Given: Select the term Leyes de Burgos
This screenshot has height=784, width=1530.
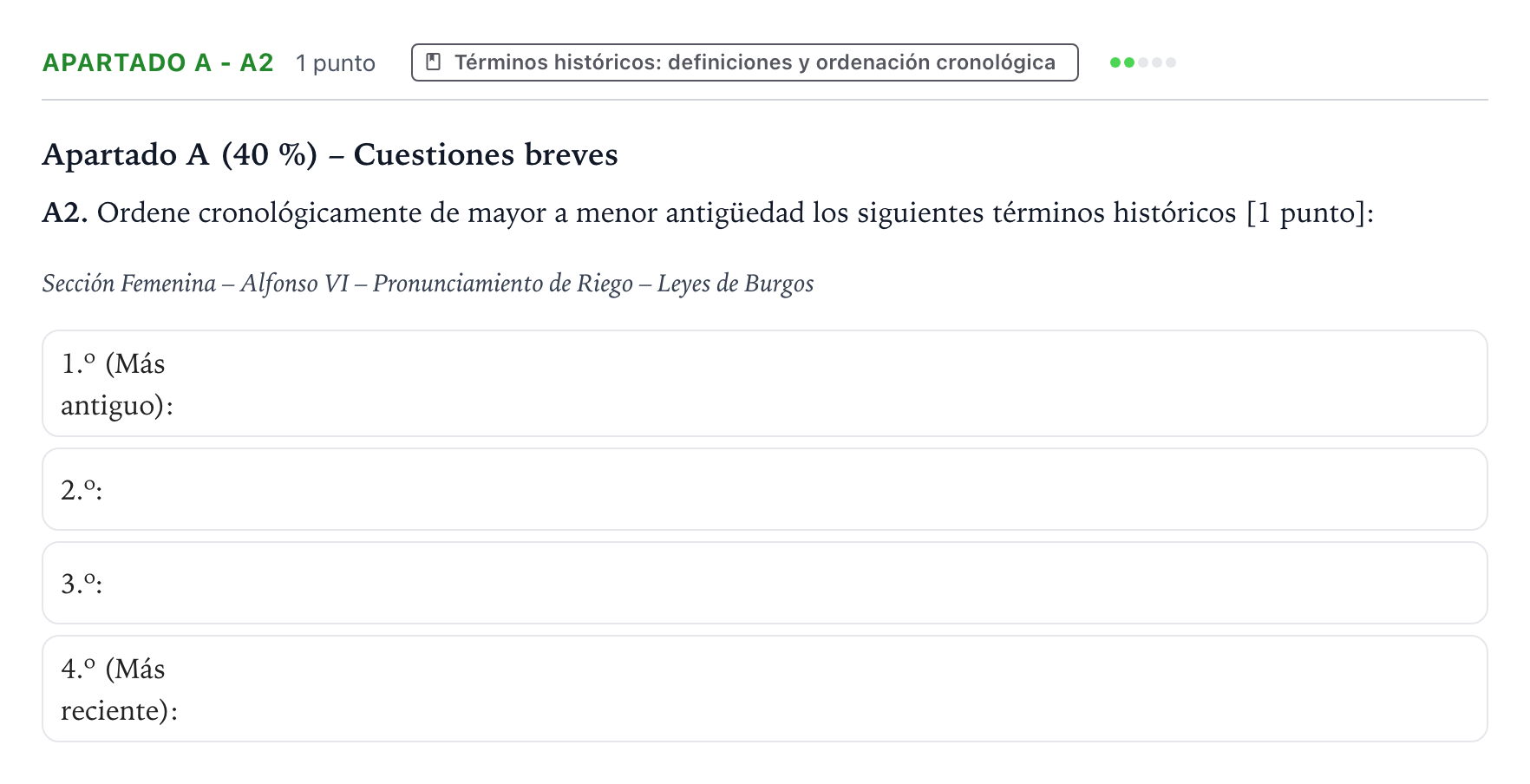Looking at the screenshot, I should tap(736, 284).
